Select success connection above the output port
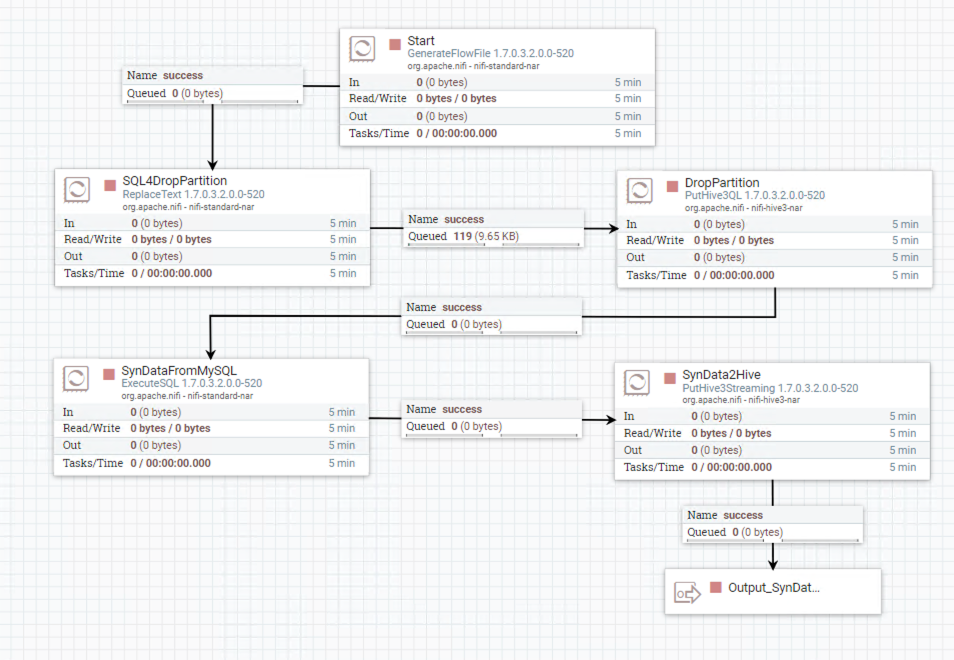 772,524
